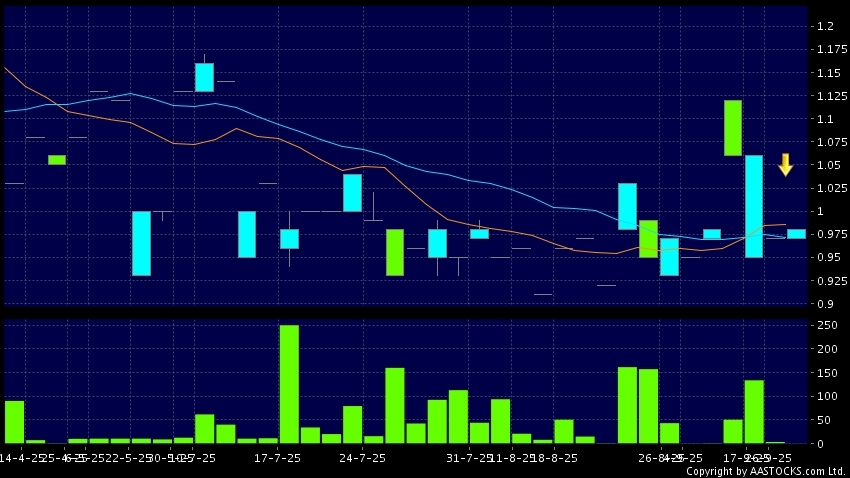Click the last cyan candlestick at far right
Image resolution: width=850 pixels, height=478 pixels.
796,234
